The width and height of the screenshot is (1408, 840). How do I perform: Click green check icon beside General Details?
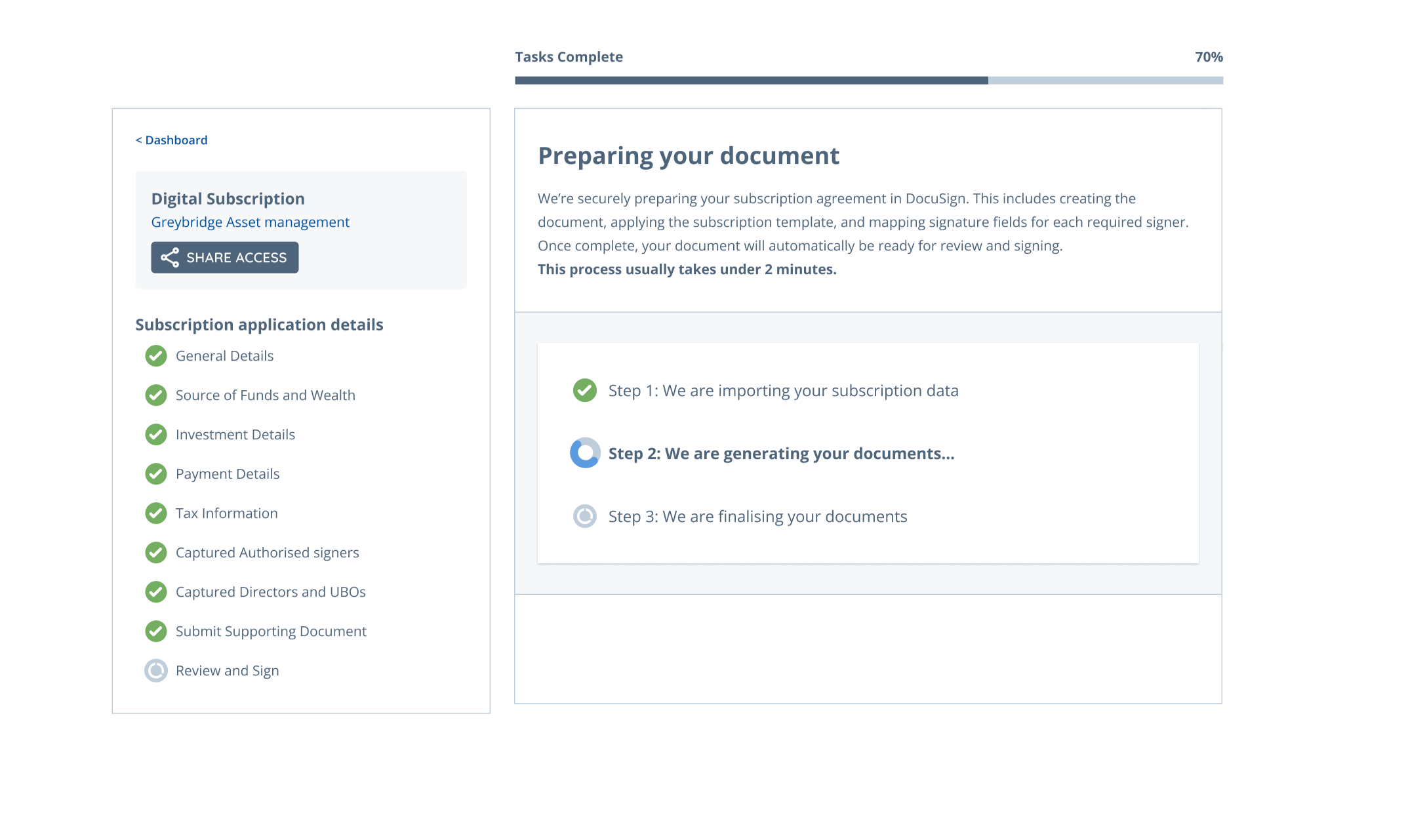pyautogui.click(x=156, y=356)
